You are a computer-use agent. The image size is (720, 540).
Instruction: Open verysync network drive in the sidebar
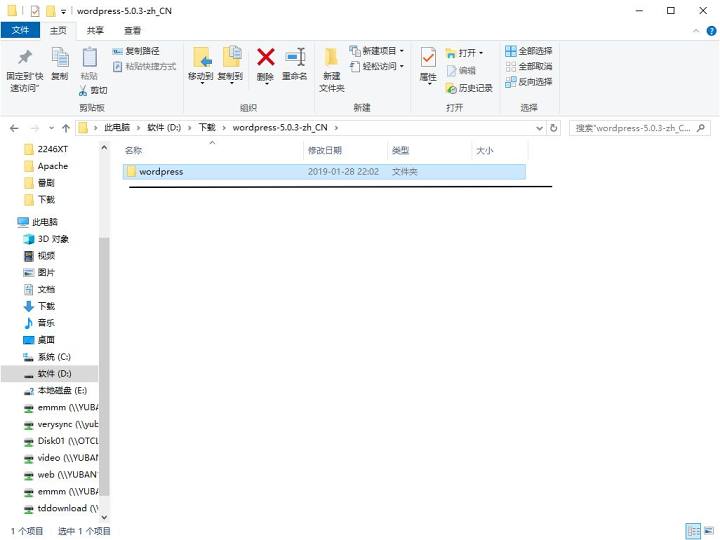pos(68,424)
